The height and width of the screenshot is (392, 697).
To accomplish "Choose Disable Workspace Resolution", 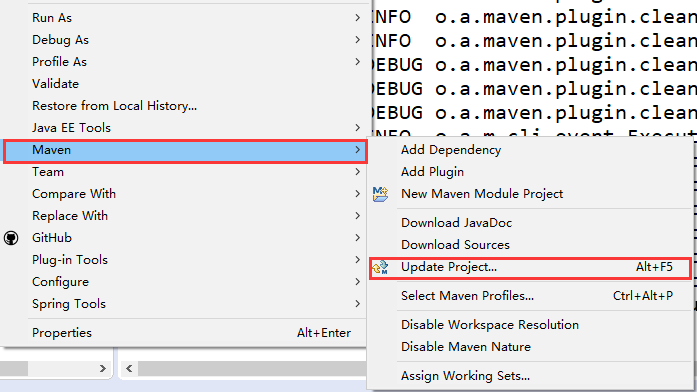I will 531,325.
